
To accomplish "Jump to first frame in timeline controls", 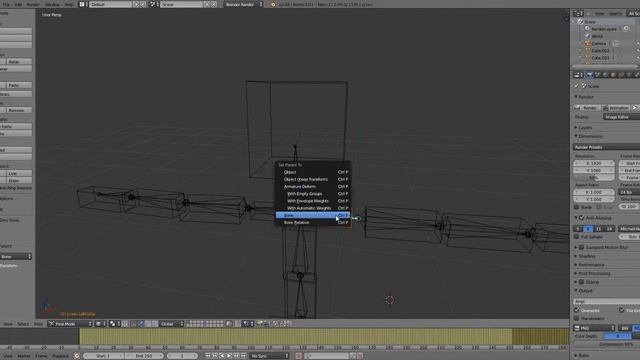I will [x=208, y=356].
